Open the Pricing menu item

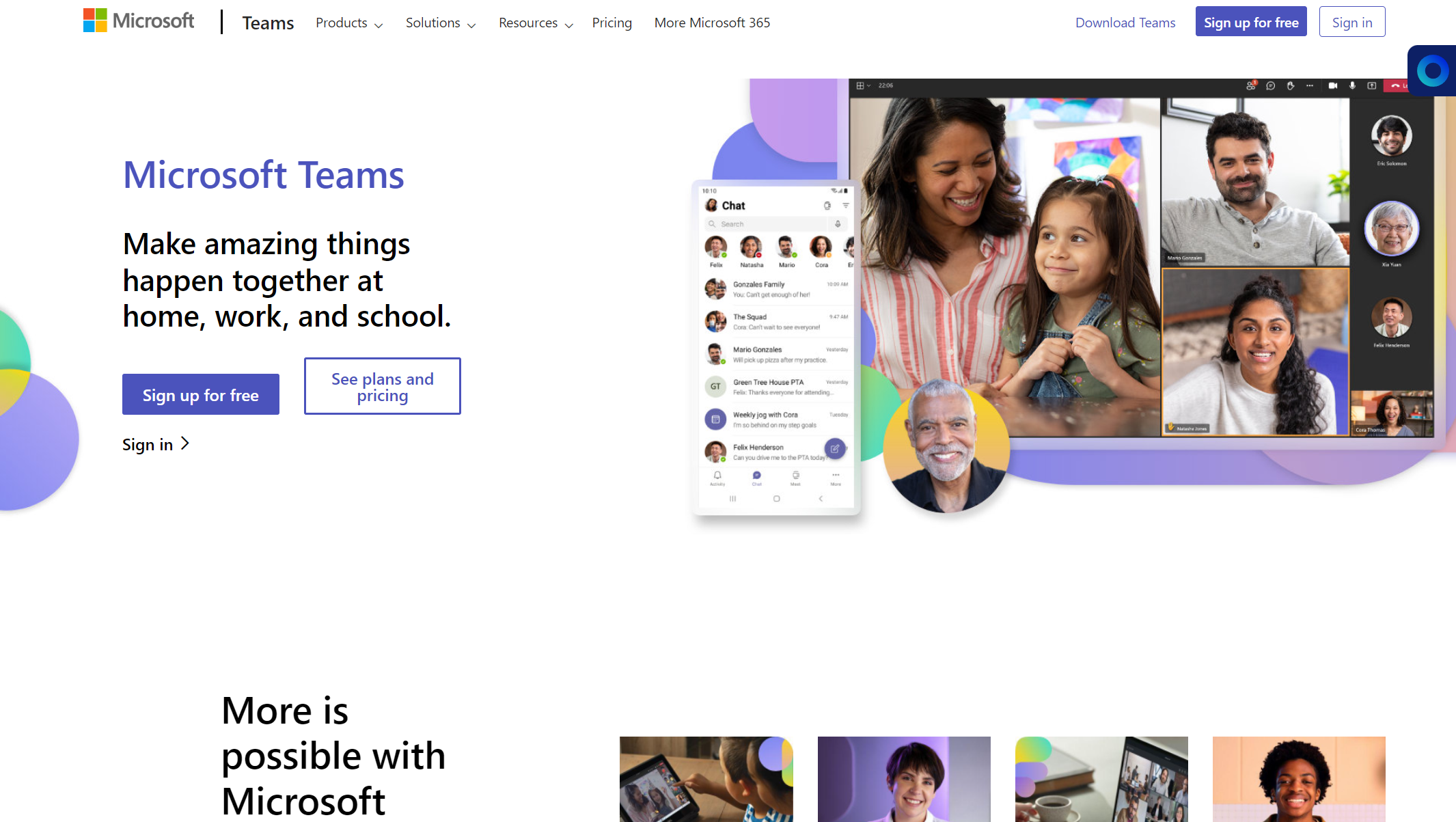point(612,23)
